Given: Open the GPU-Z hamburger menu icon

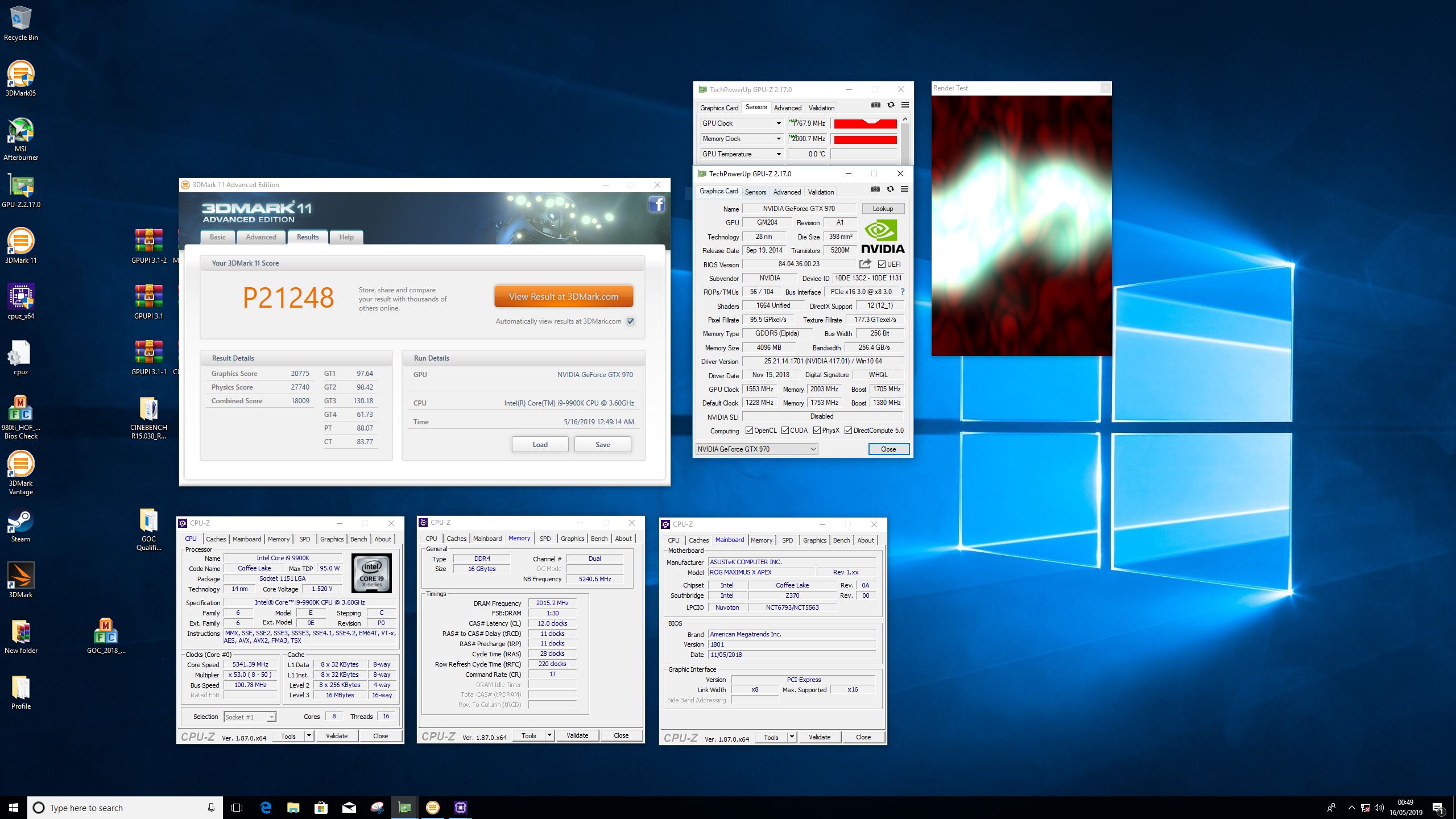Looking at the screenshot, I should [904, 189].
